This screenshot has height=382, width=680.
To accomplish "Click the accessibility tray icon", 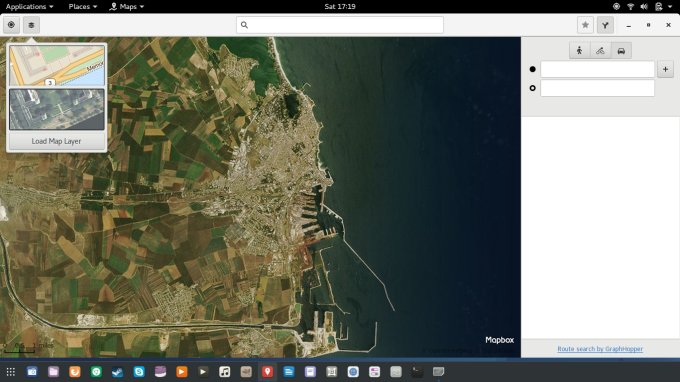I will tap(616, 7).
